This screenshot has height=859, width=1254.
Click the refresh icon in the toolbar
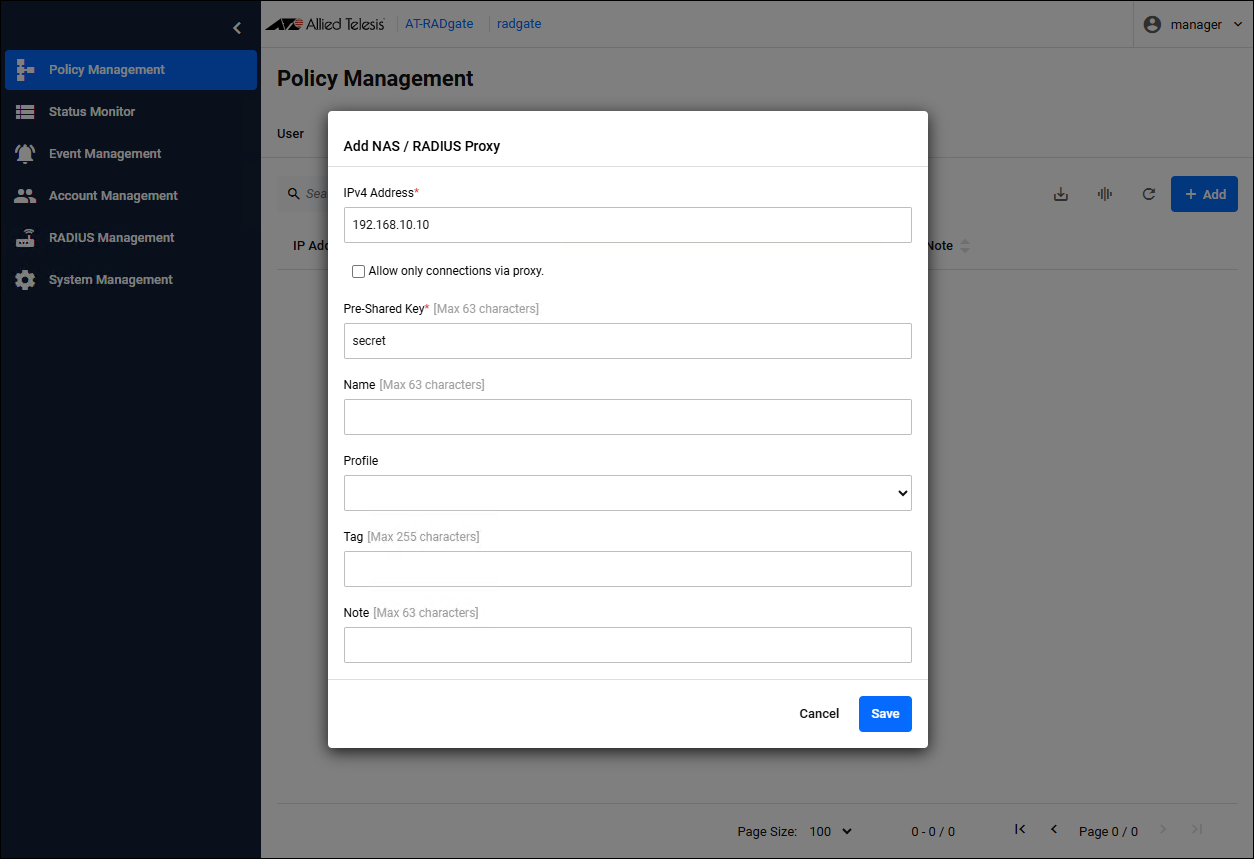tap(1149, 194)
